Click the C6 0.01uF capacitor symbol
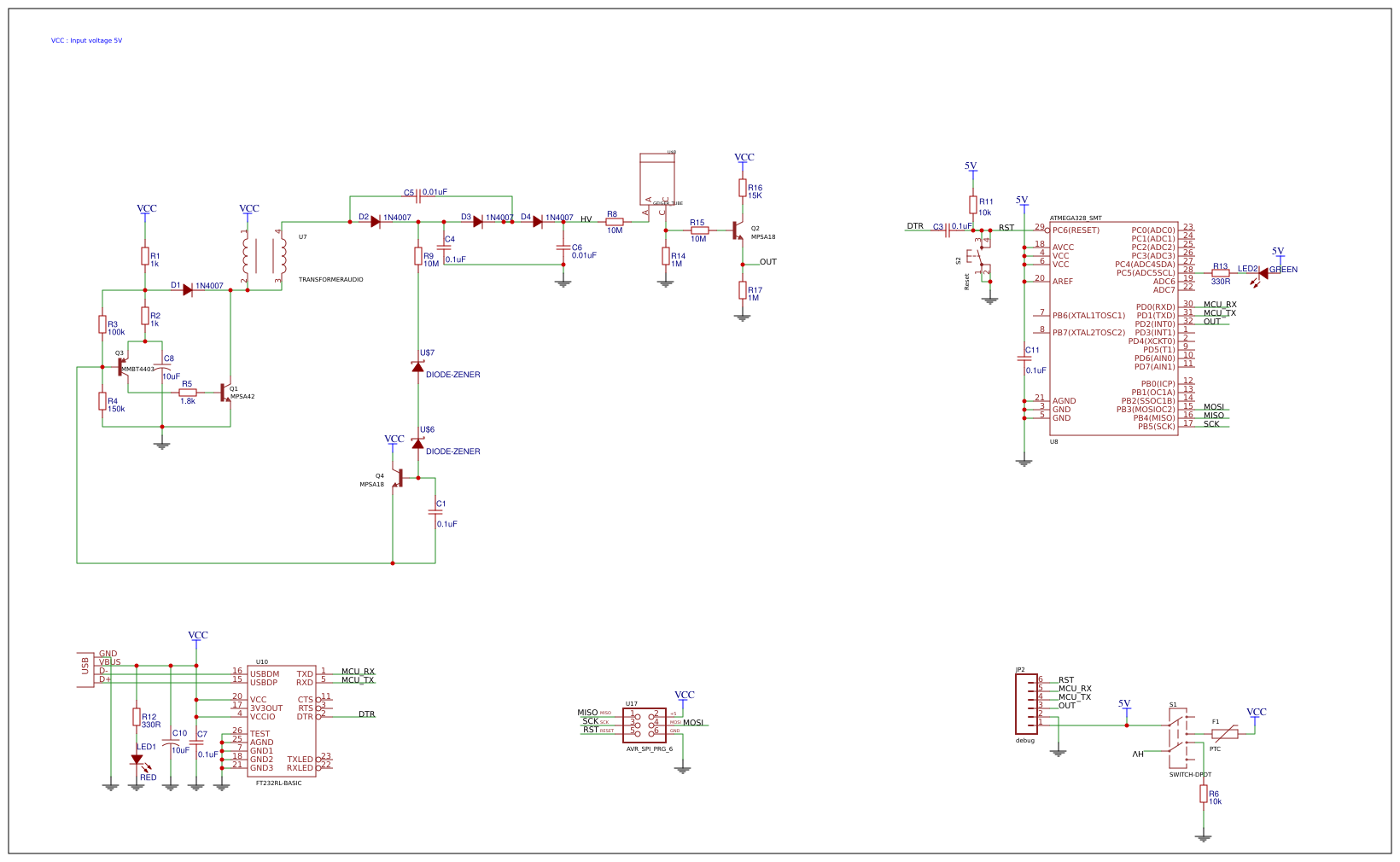Viewport: 1400px width, 862px height. (x=563, y=248)
